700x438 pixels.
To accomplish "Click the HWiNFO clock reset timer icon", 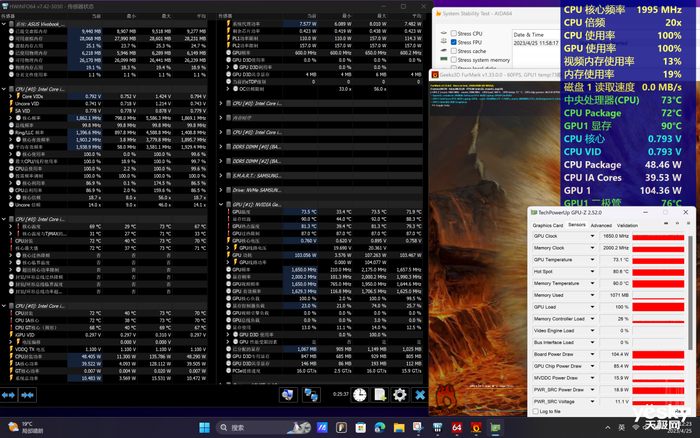I will pos(359,395).
